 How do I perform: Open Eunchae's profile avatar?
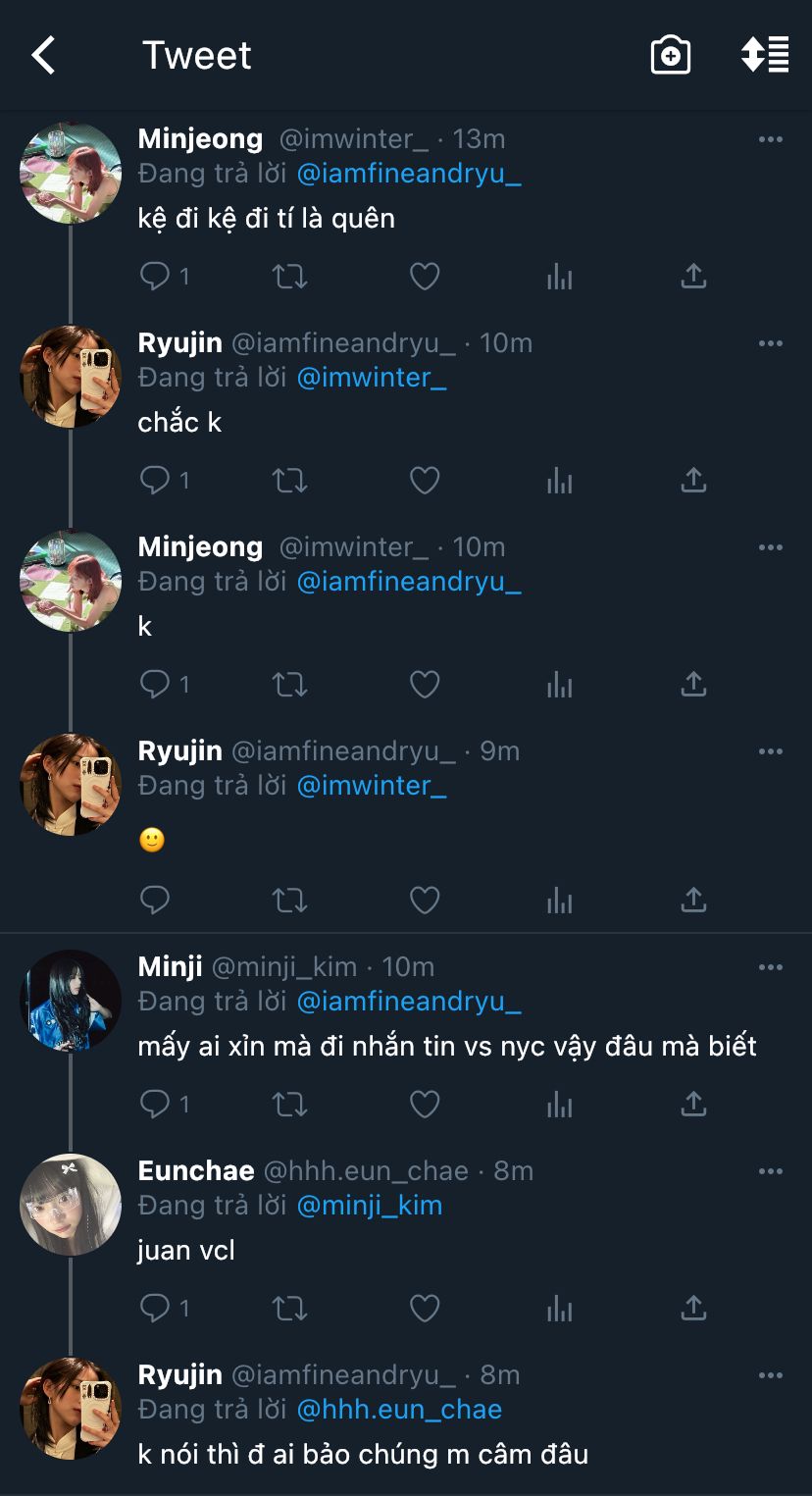click(71, 1205)
